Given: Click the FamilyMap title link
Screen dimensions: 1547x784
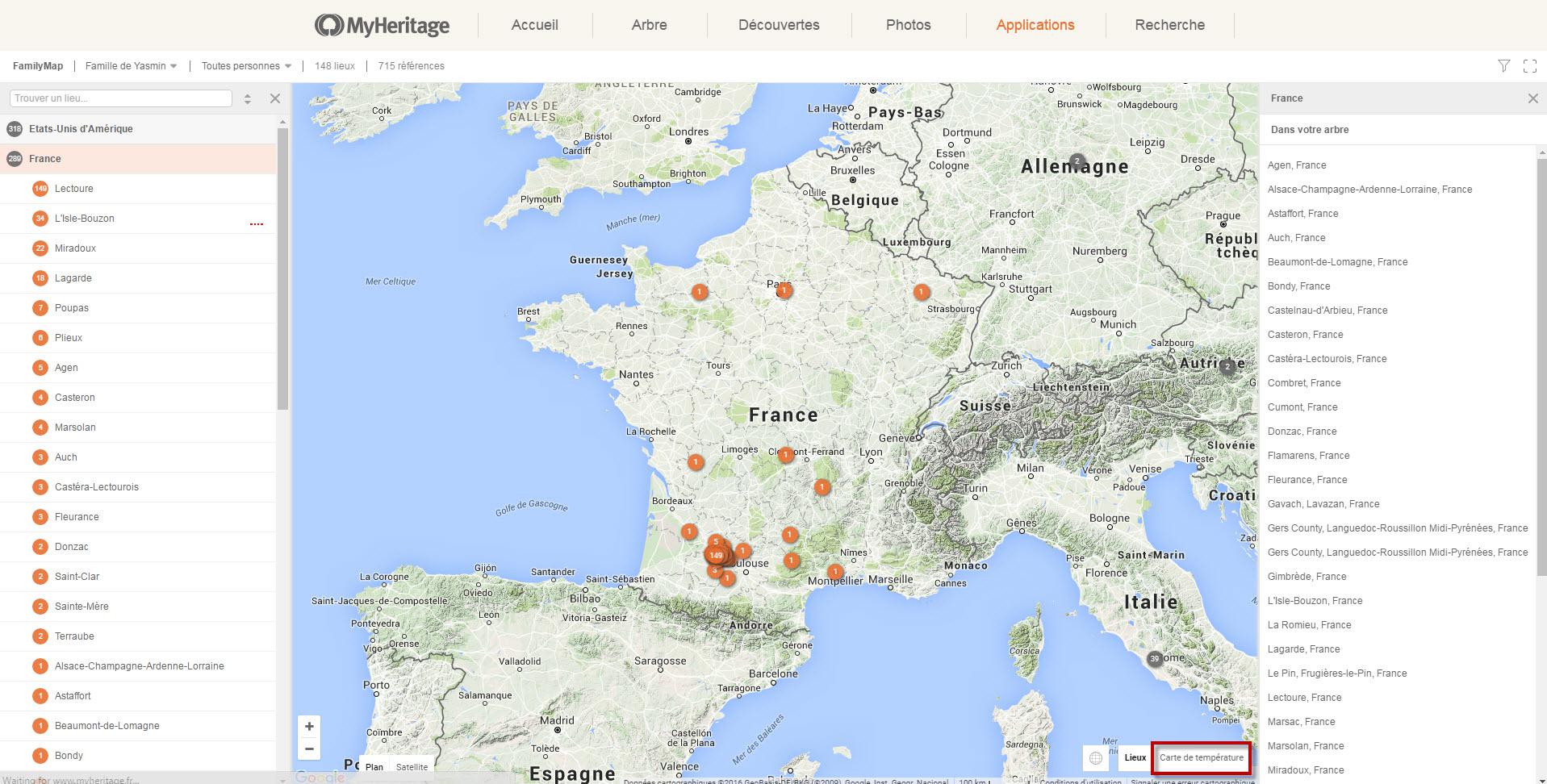Looking at the screenshot, I should click(38, 66).
